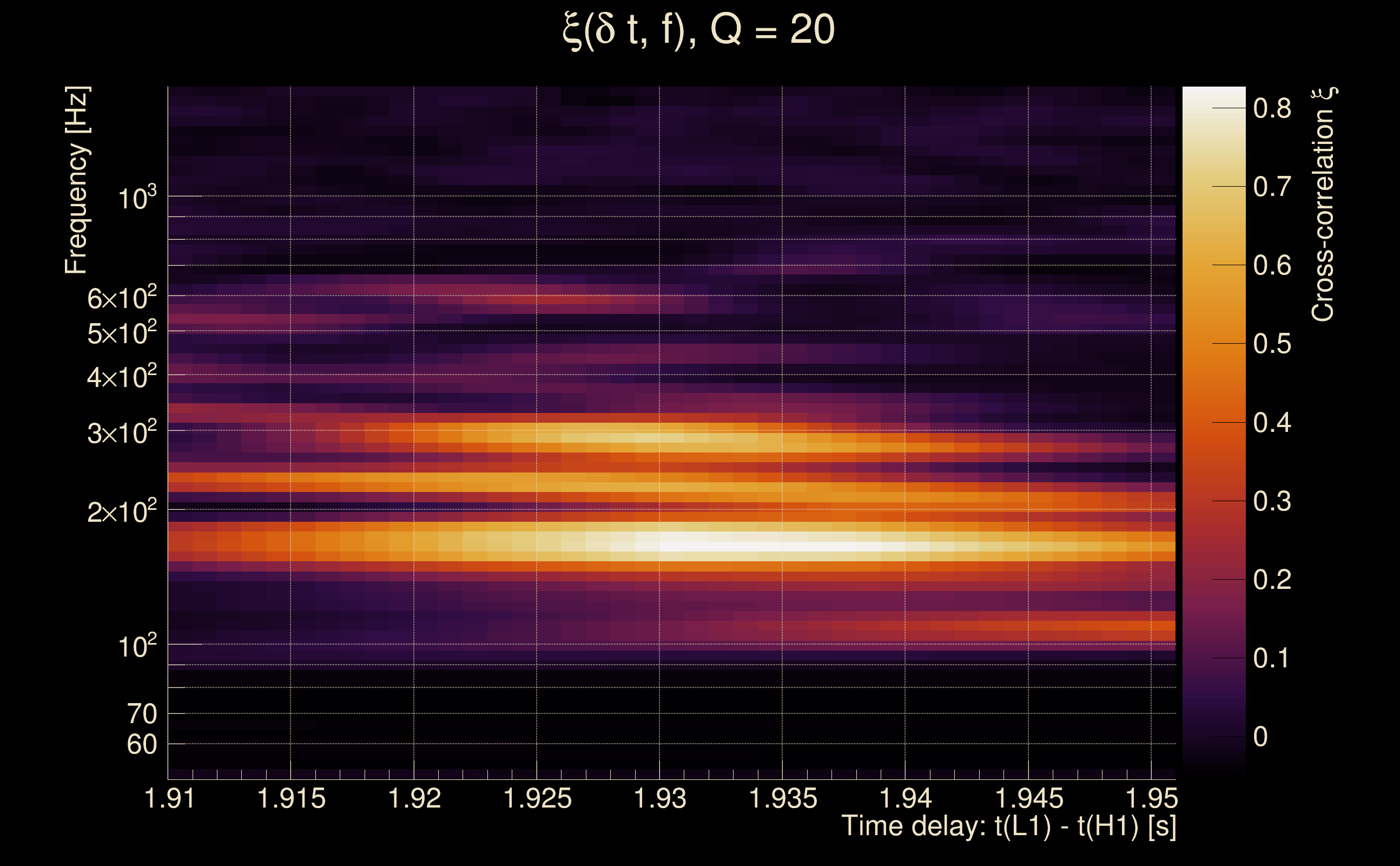Click the 60 frequency tick label
The height and width of the screenshot is (866, 1400).
(141, 745)
